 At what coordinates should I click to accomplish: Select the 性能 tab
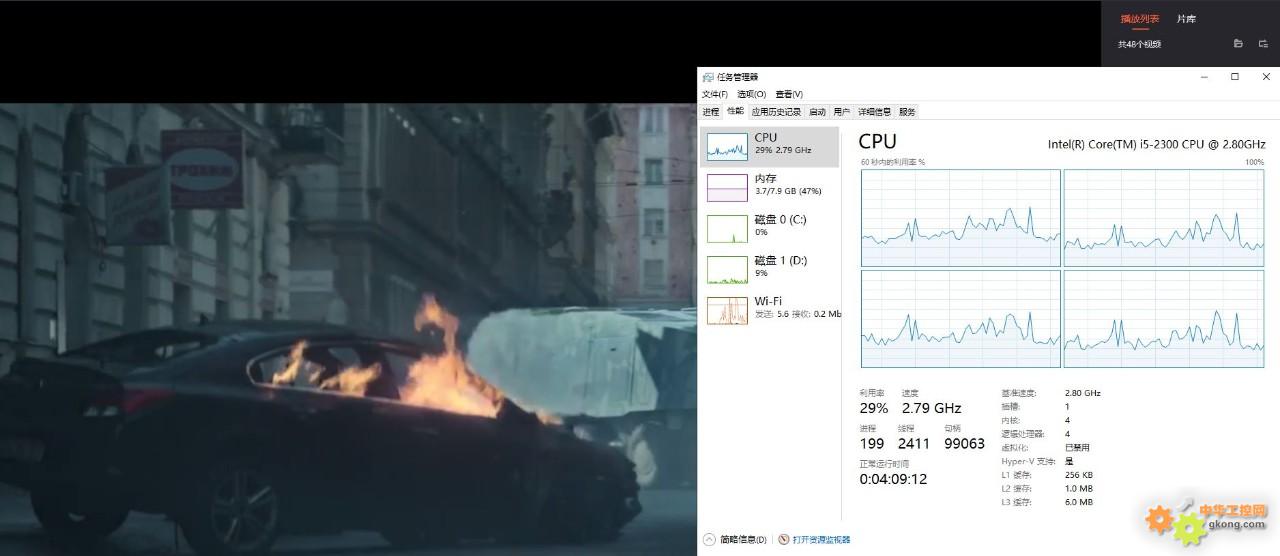(x=735, y=111)
